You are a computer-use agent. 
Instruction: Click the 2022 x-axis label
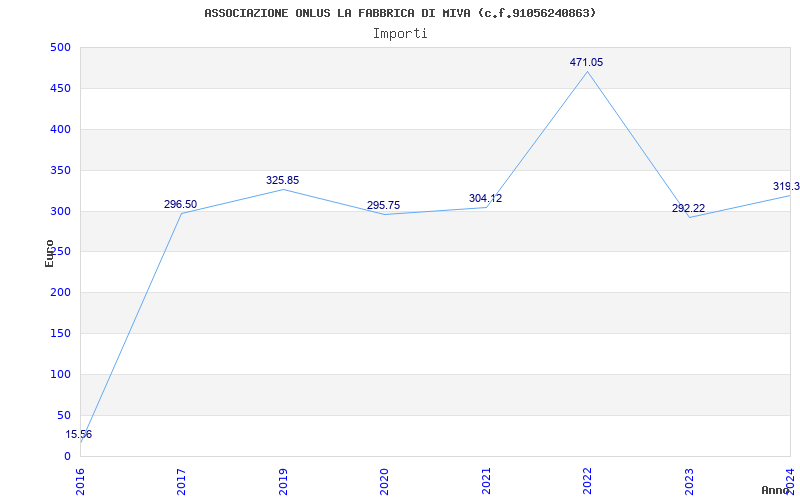587,481
